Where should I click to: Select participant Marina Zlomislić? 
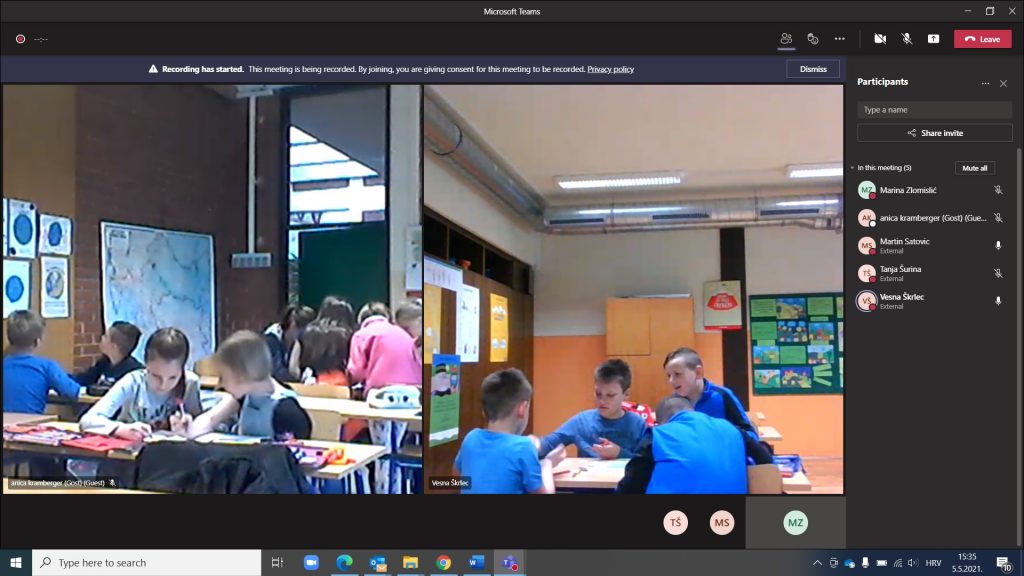point(930,190)
